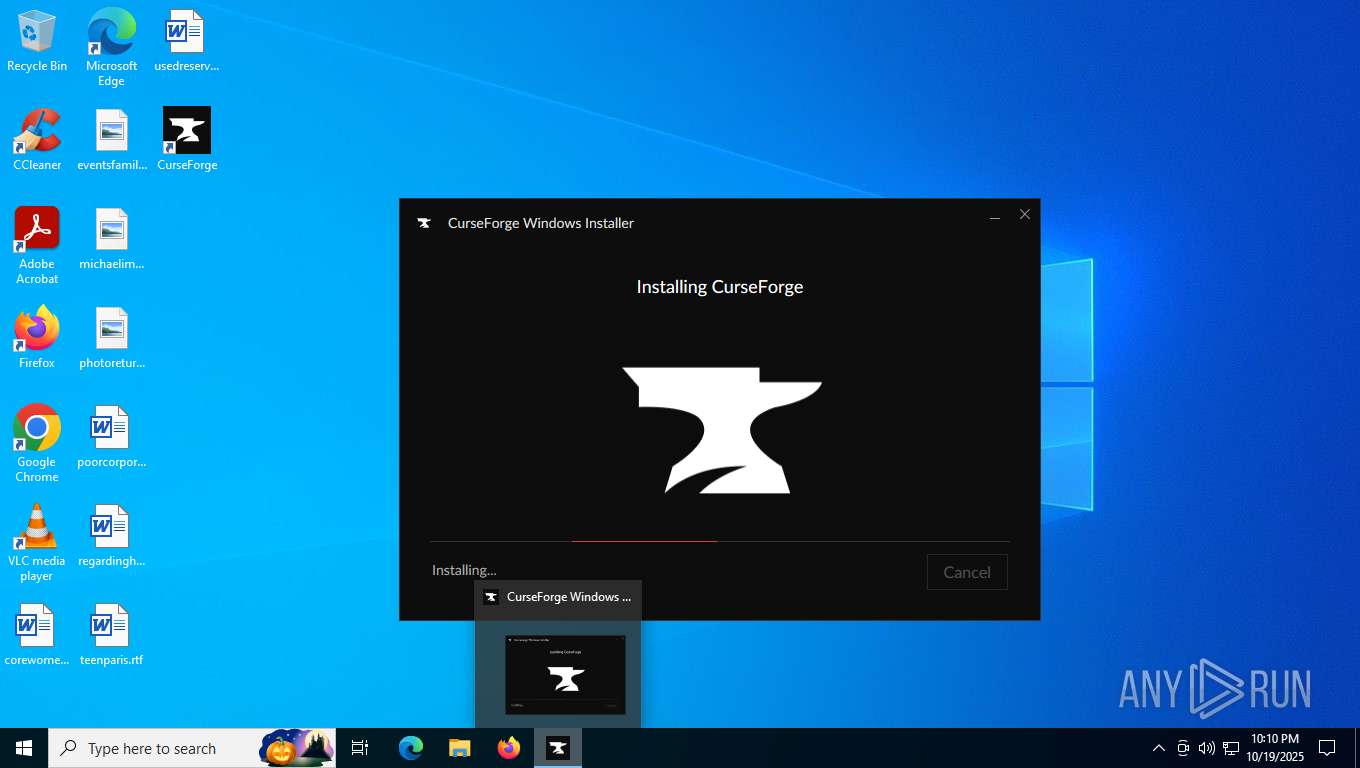Open the Recycle Bin desktop icon
The width and height of the screenshot is (1360, 768).
click(x=37, y=41)
